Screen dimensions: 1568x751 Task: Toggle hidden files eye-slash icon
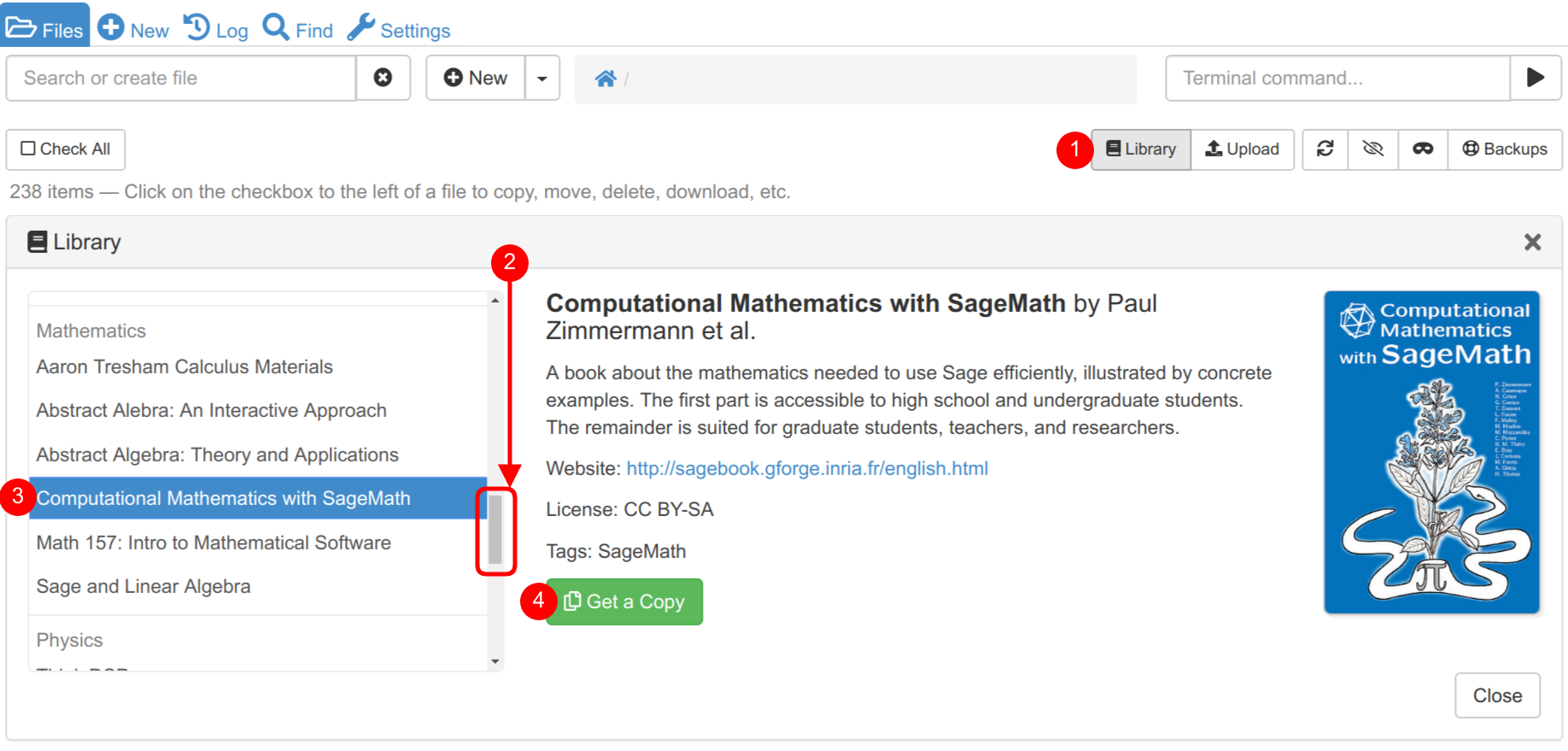tap(1372, 150)
